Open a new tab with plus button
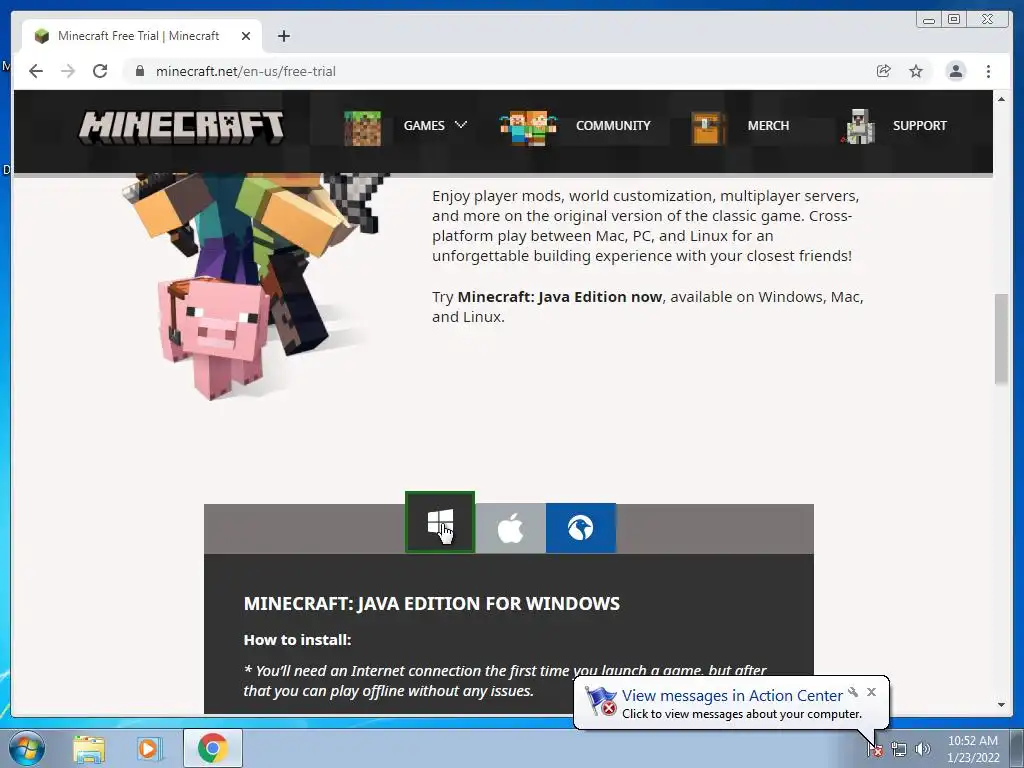This screenshot has width=1024, height=768. click(283, 36)
